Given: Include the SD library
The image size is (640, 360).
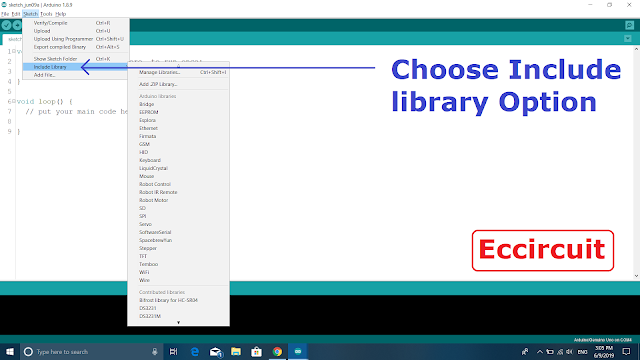Looking at the screenshot, I should tap(178, 208).
